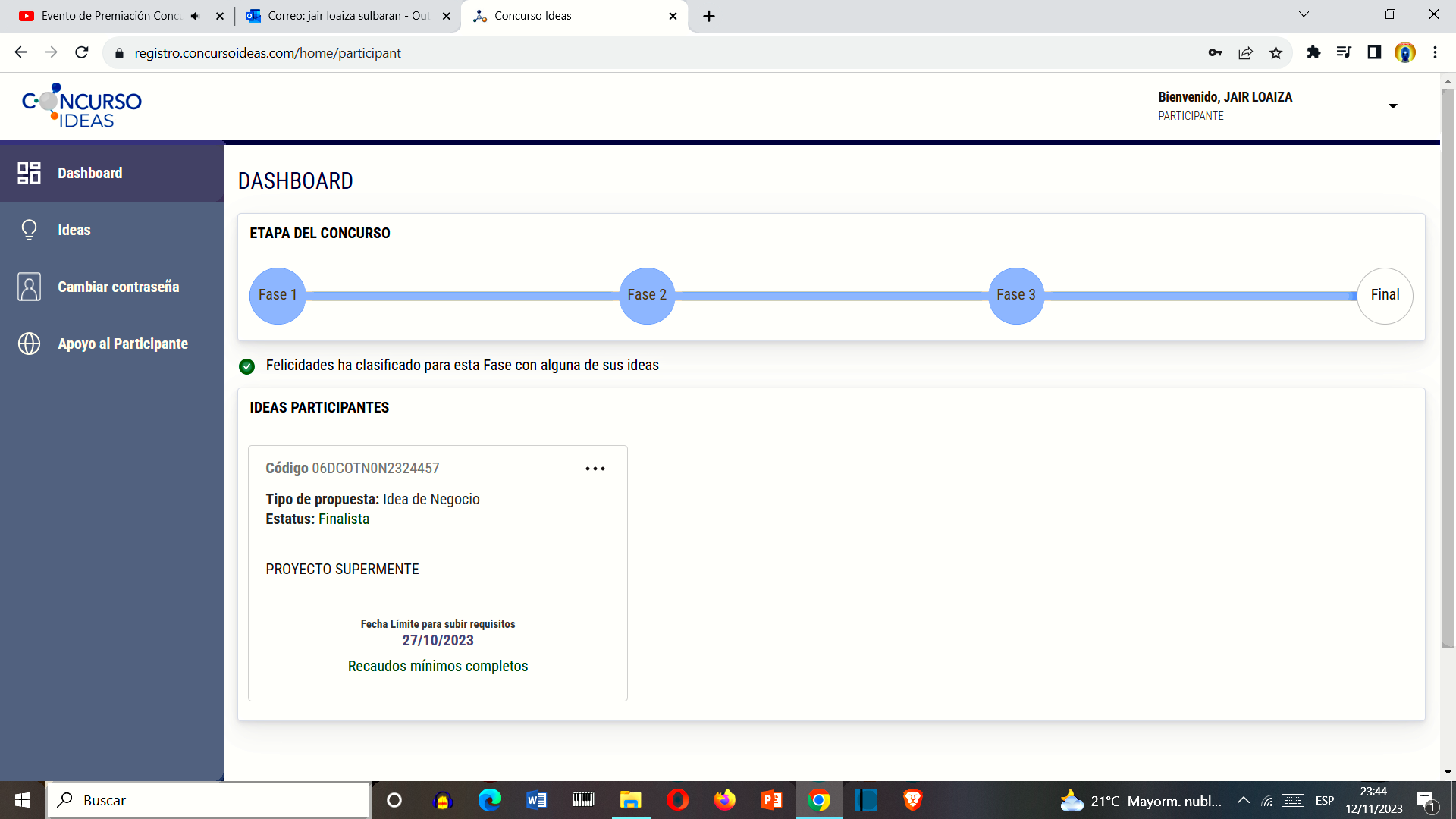The height and width of the screenshot is (819, 1456).
Task: Open the Ideas sidebar section
Action: click(x=111, y=230)
